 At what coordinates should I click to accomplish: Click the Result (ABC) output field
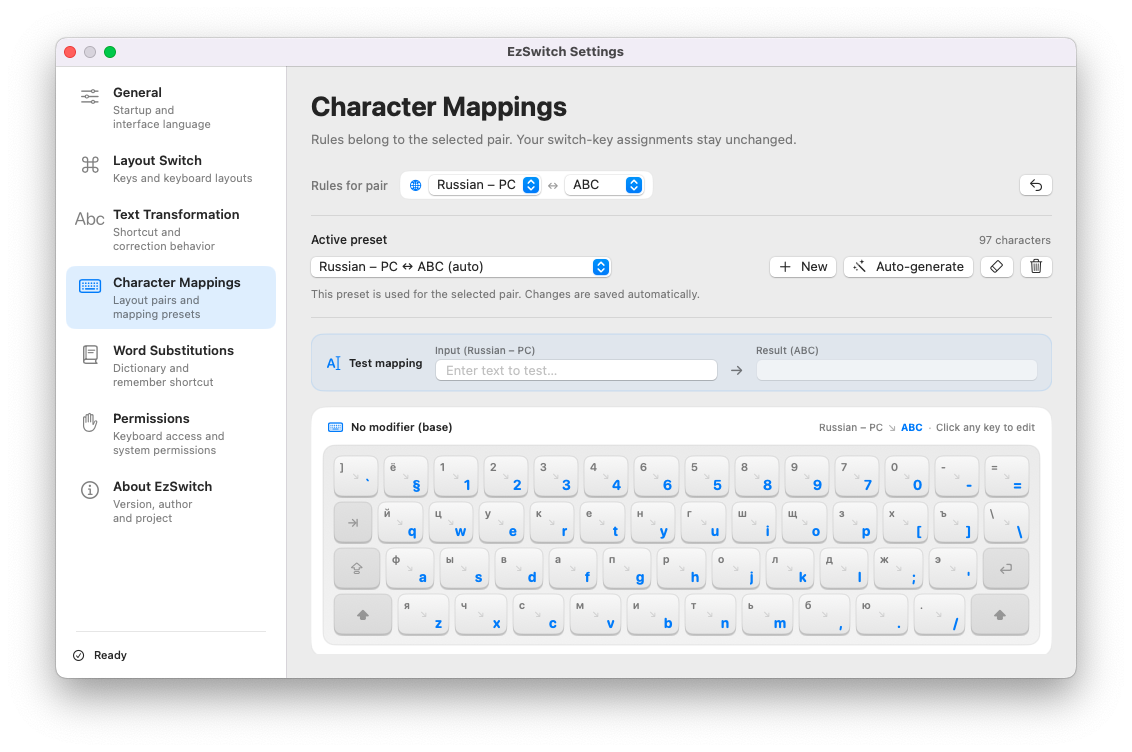pos(897,370)
